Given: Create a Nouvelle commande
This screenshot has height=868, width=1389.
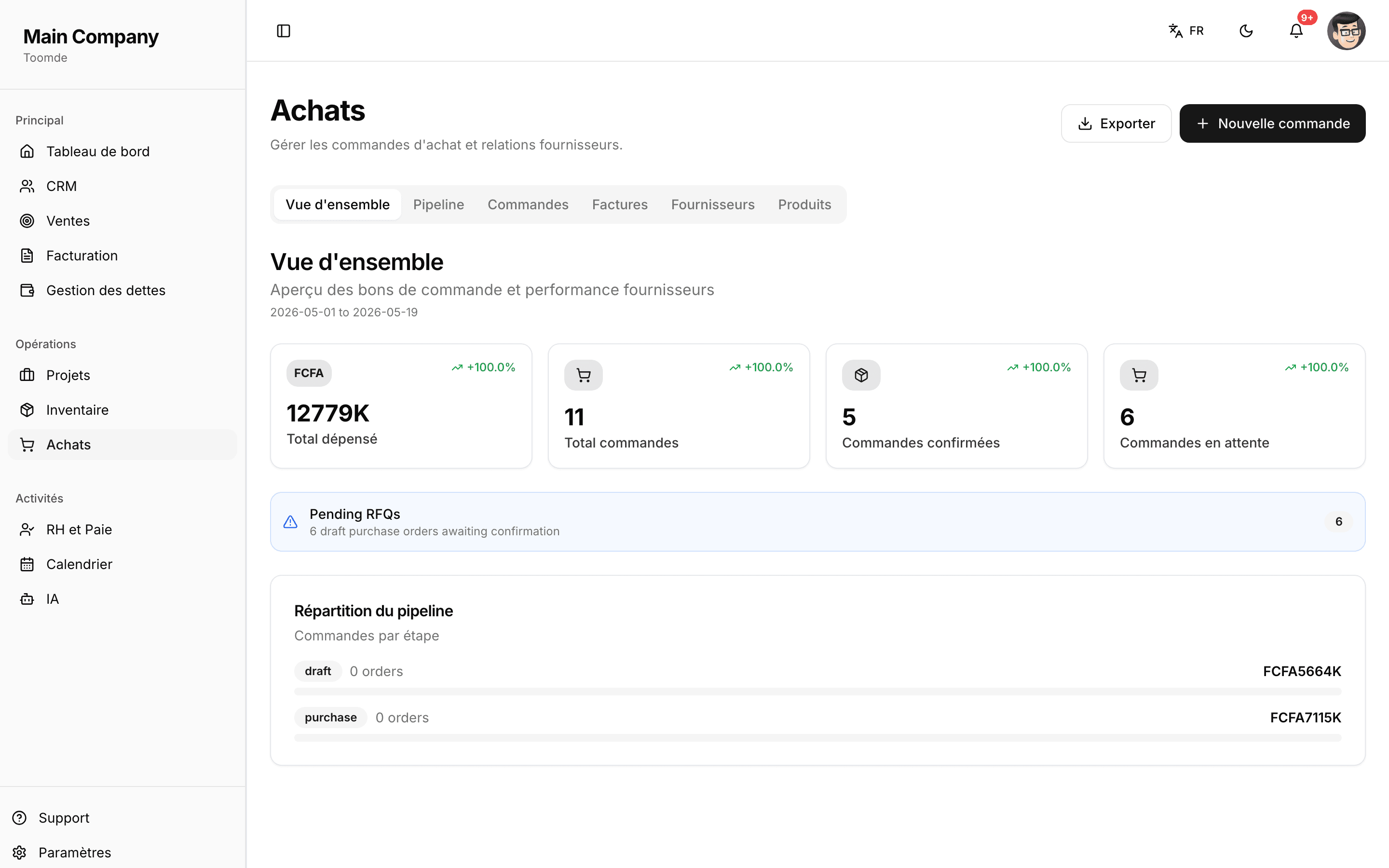Looking at the screenshot, I should pyautogui.click(x=1272, y=123).
